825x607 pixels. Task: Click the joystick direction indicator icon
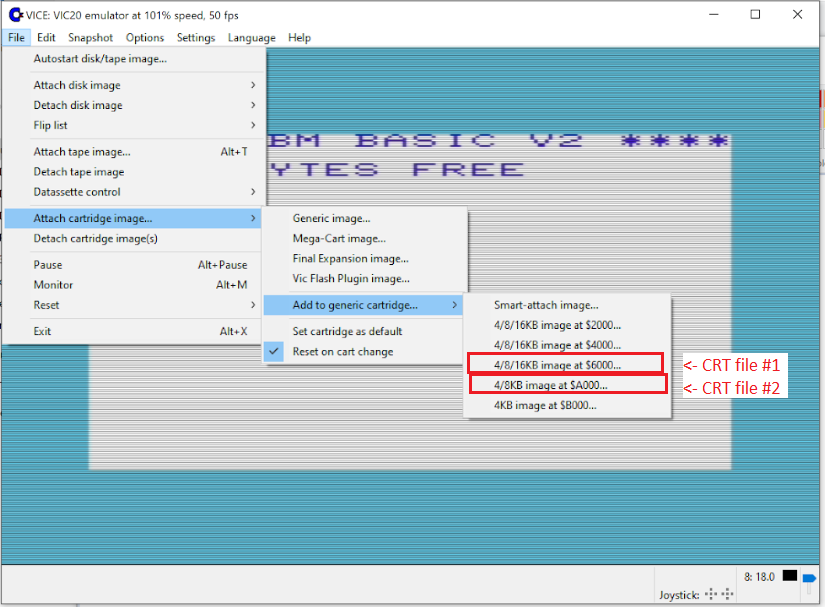(x=719, y=594)
